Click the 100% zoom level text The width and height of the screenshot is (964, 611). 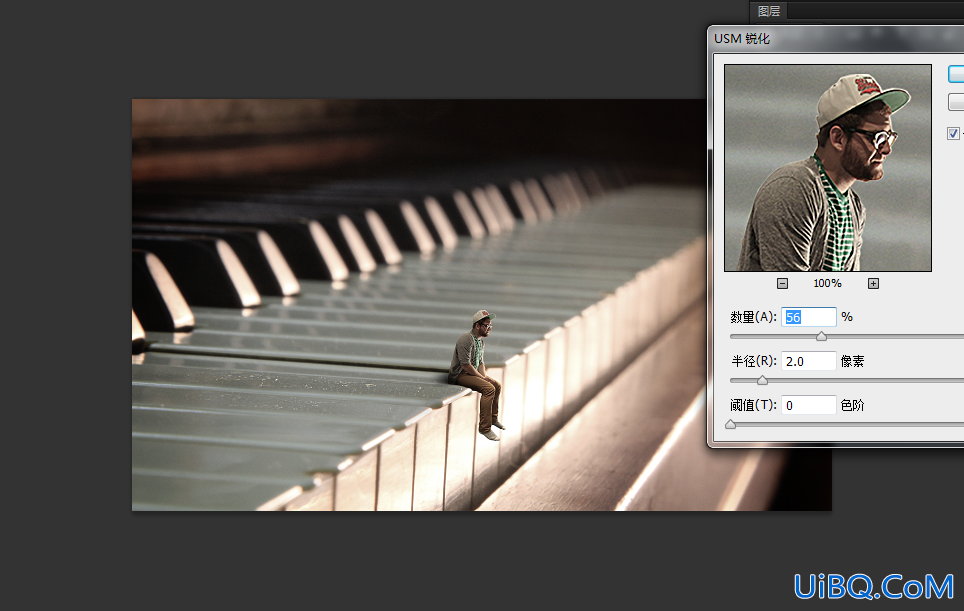coord(828,283)
